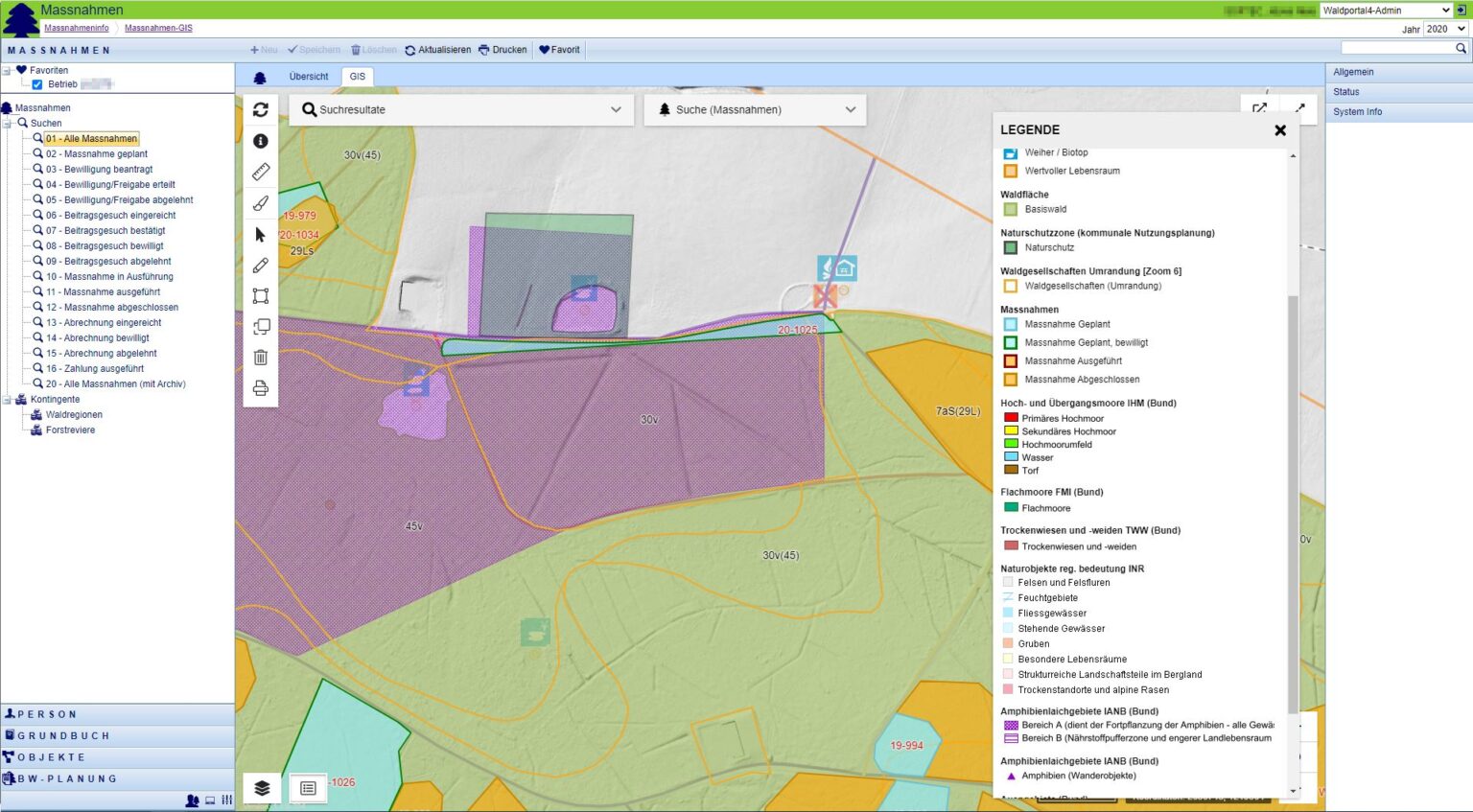This screenshot has width=1473, height=812.
Task: Choose the pencil edit tool
Action: [x=260, y=265]
